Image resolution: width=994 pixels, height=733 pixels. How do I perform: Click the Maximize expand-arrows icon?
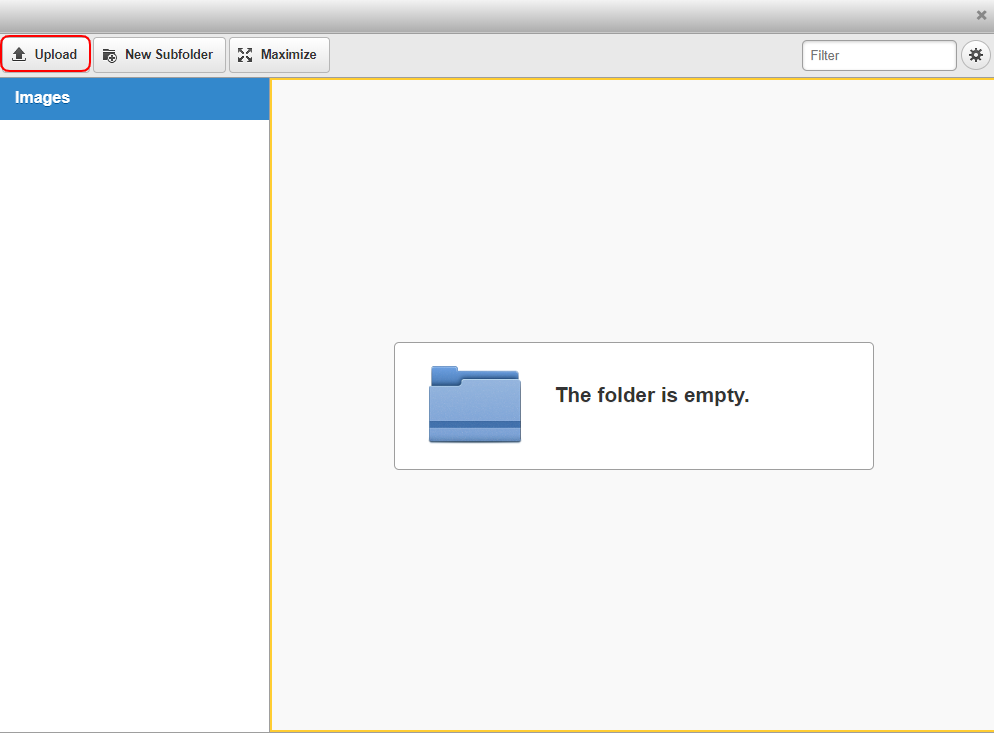[x=245, y=55]
